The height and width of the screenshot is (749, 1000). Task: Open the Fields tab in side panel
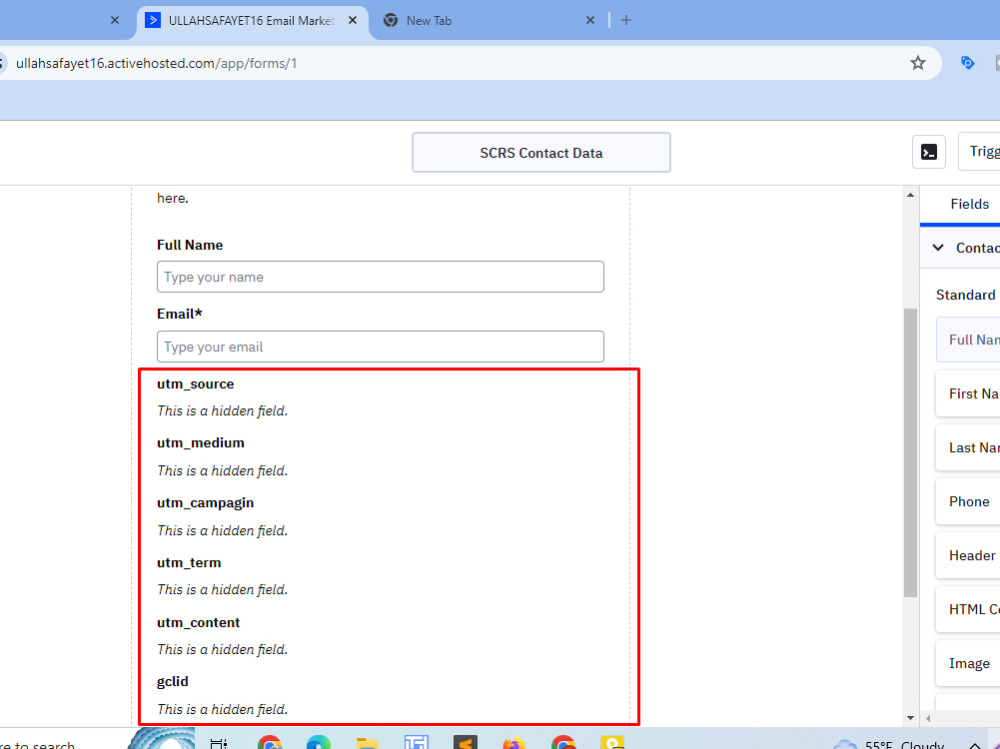(x=969, y=204)
